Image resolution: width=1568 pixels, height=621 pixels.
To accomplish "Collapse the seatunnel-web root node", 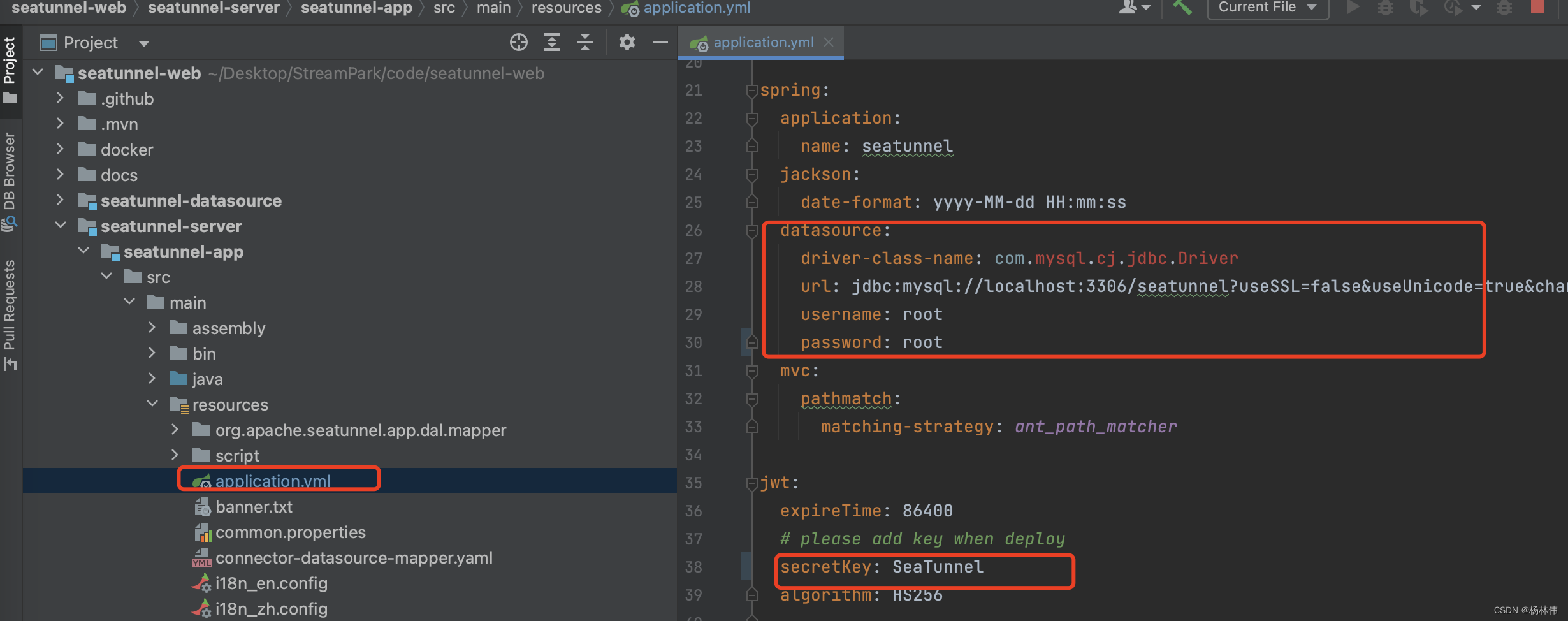I will [38, 72].
